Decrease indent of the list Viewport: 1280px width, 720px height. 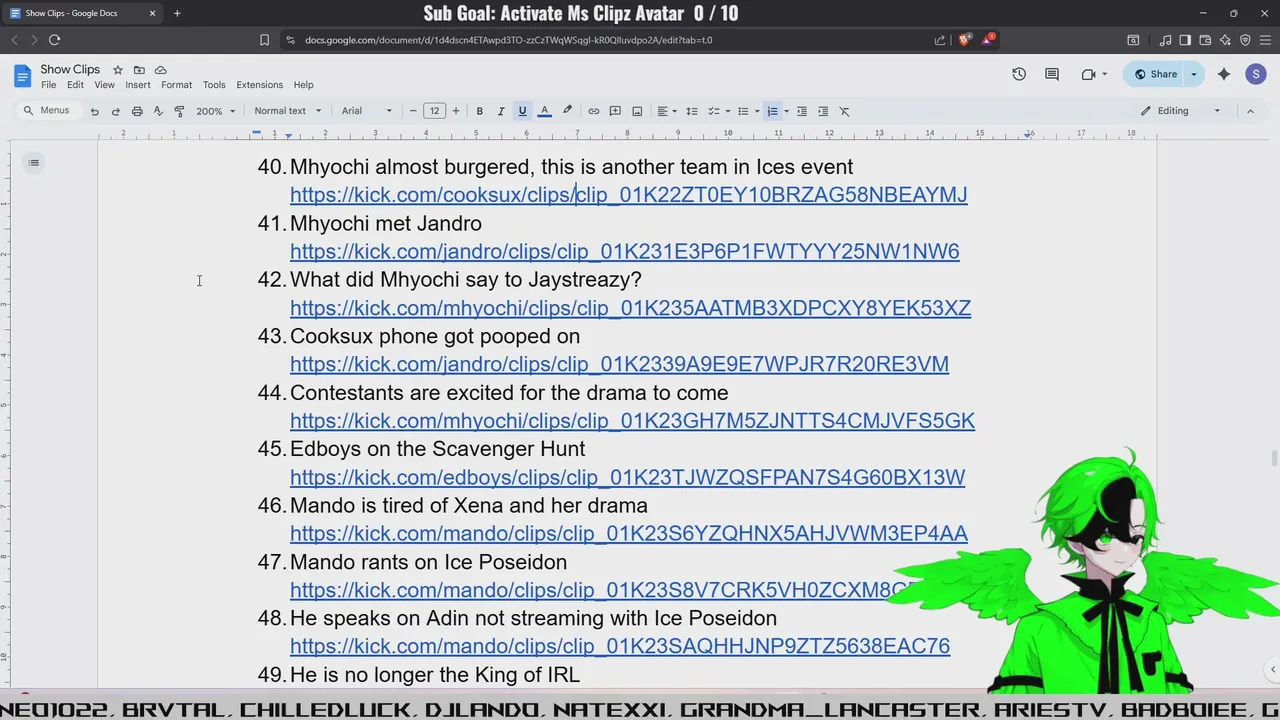[x=801, y=111]
